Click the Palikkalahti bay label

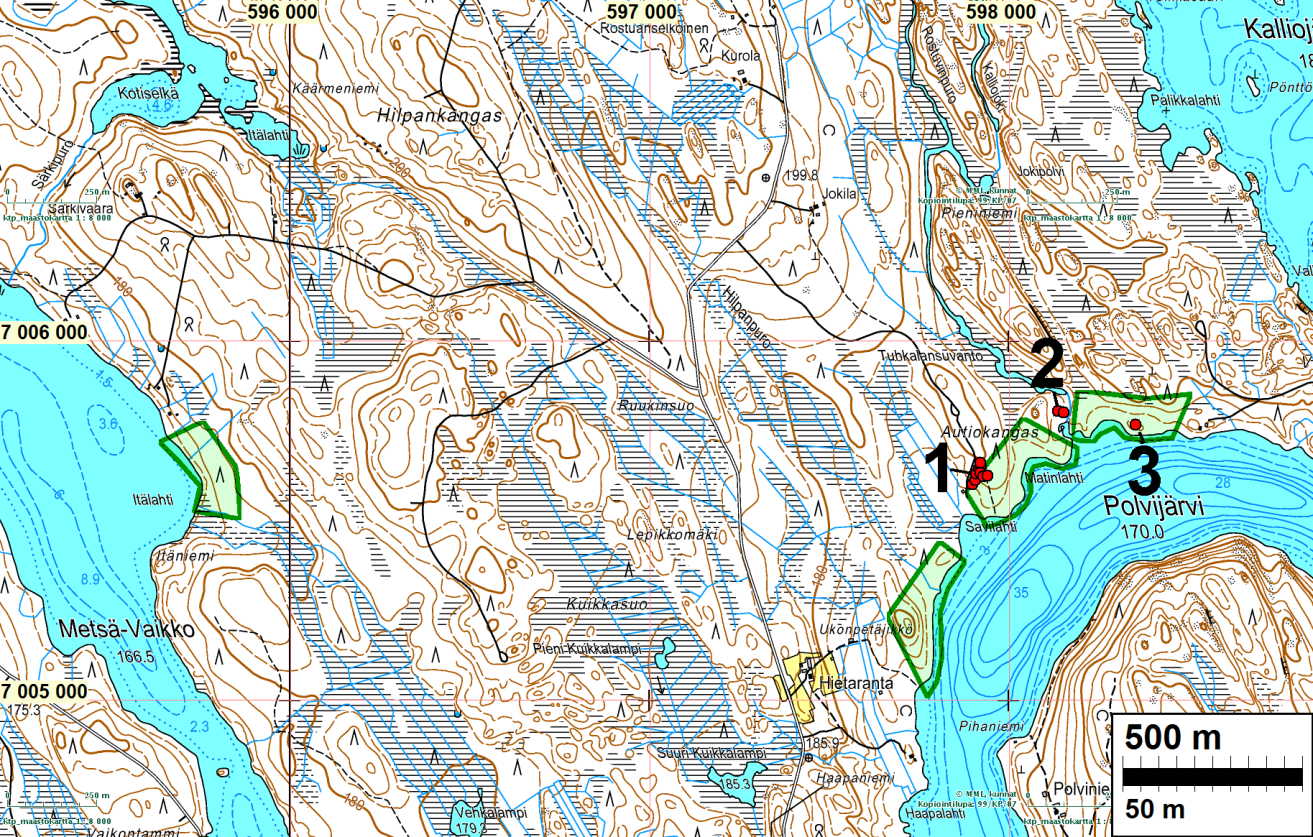click(x=1186, y=100)
